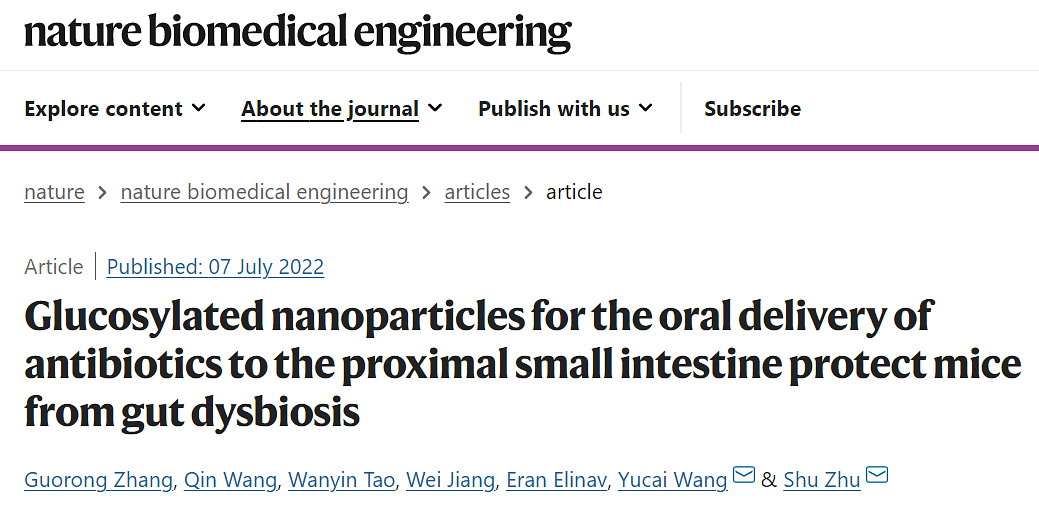This screenshot has width=1039, height=511.
Task: Click the nature biomedical engineering logo
Action: coord(297,33)
